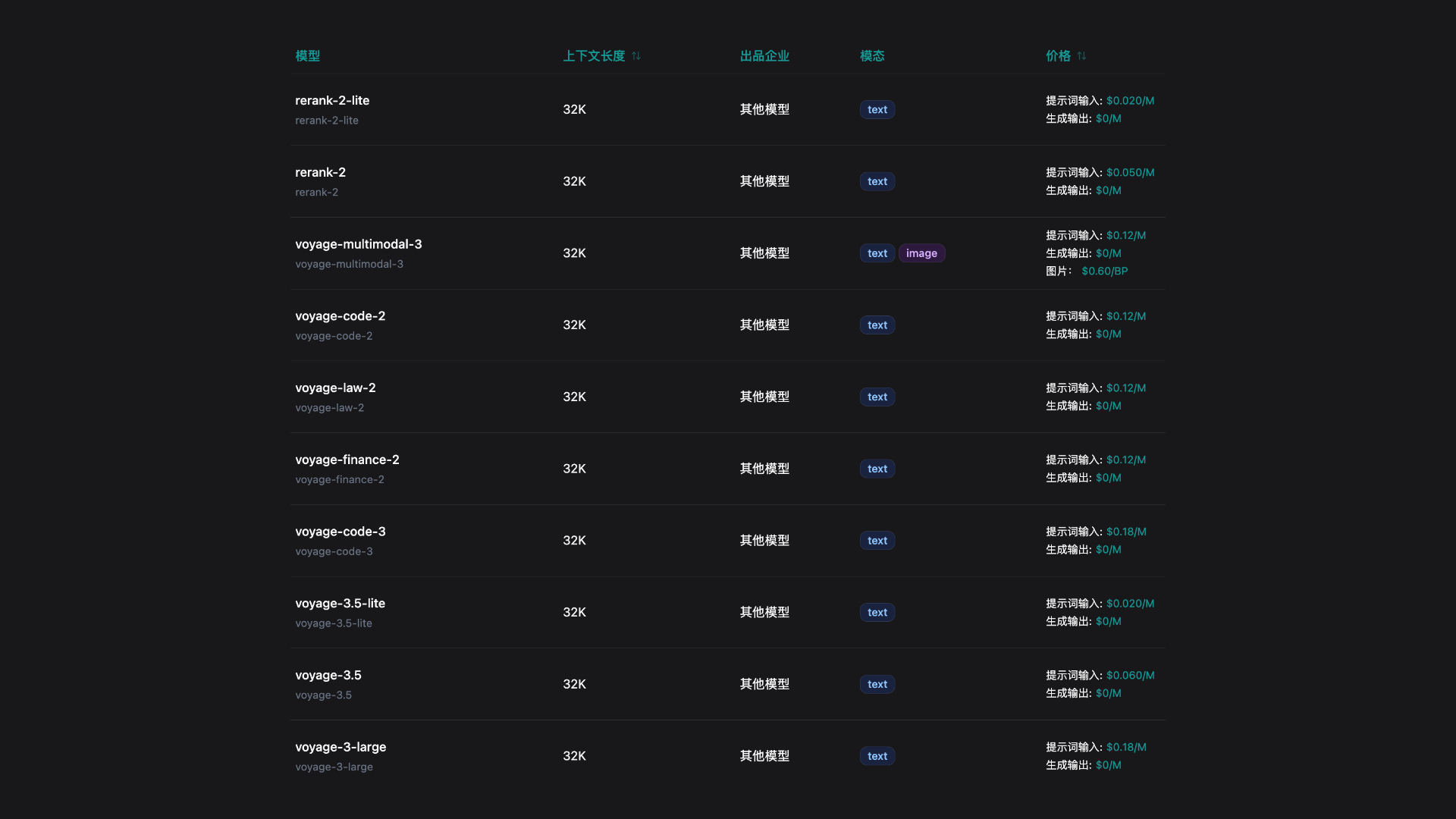This screenshot has height=819, width=1456.
Task: Open the voyage-code-3 model title
Action: click(340, 532)
